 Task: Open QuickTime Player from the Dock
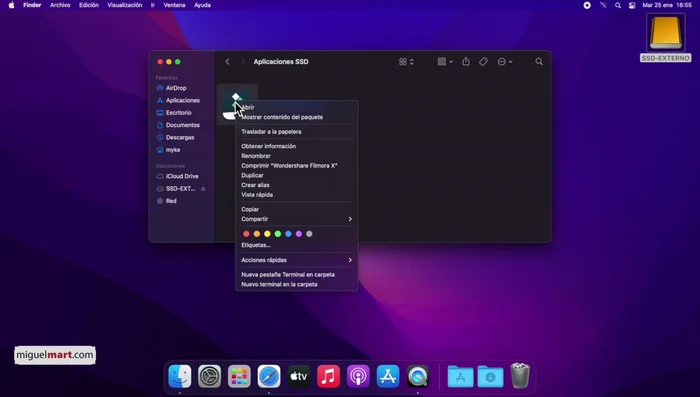click(417, 376)
